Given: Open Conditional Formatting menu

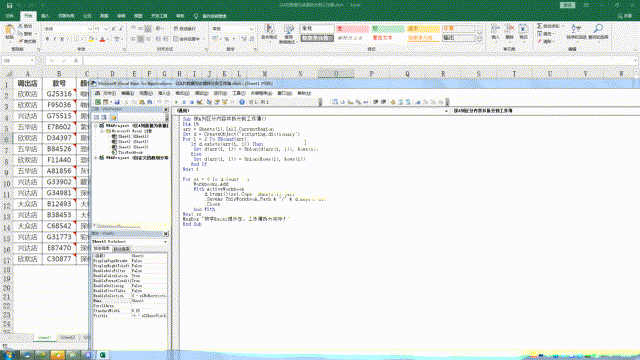Looking at the screenshot, I should (x=269, y=33).
